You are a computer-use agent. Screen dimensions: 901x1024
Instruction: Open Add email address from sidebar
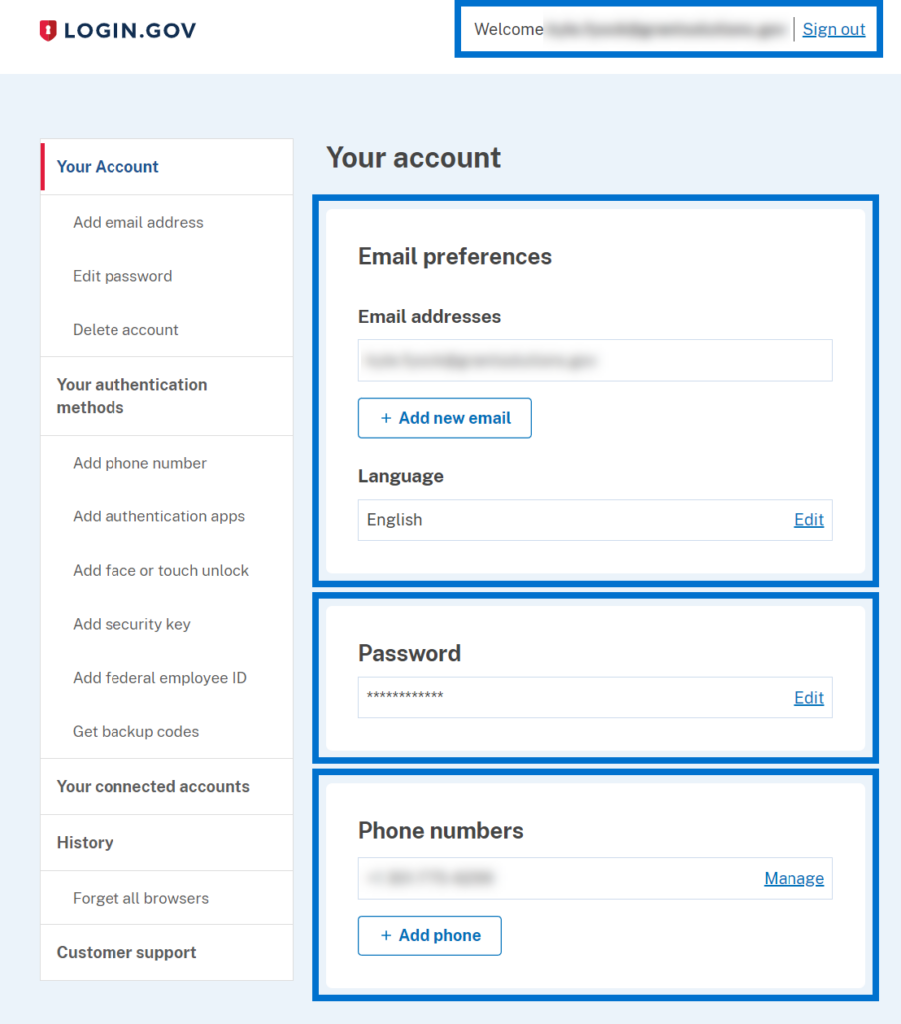coord(138,222)
